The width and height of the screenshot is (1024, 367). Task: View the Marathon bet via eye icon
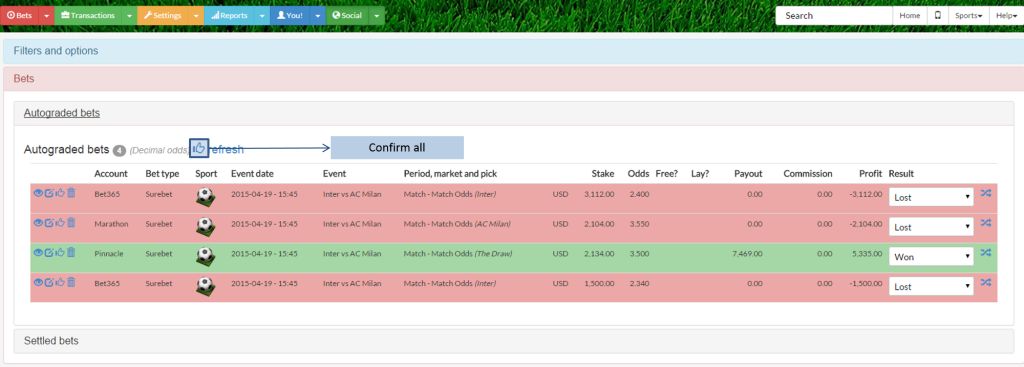[x=38, y=223]
